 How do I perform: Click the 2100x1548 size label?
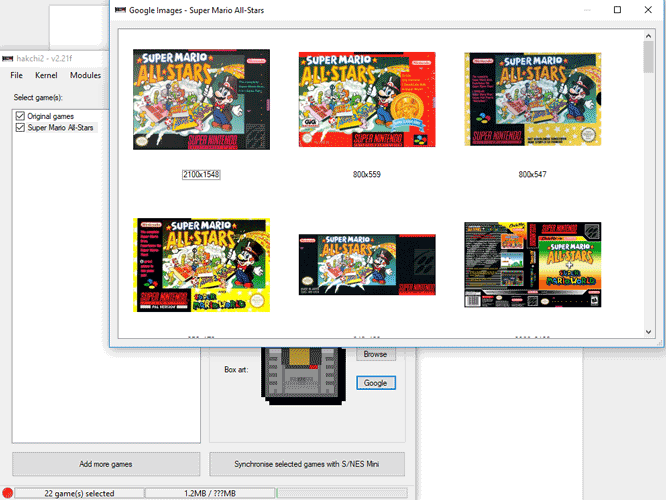point(201,175)
